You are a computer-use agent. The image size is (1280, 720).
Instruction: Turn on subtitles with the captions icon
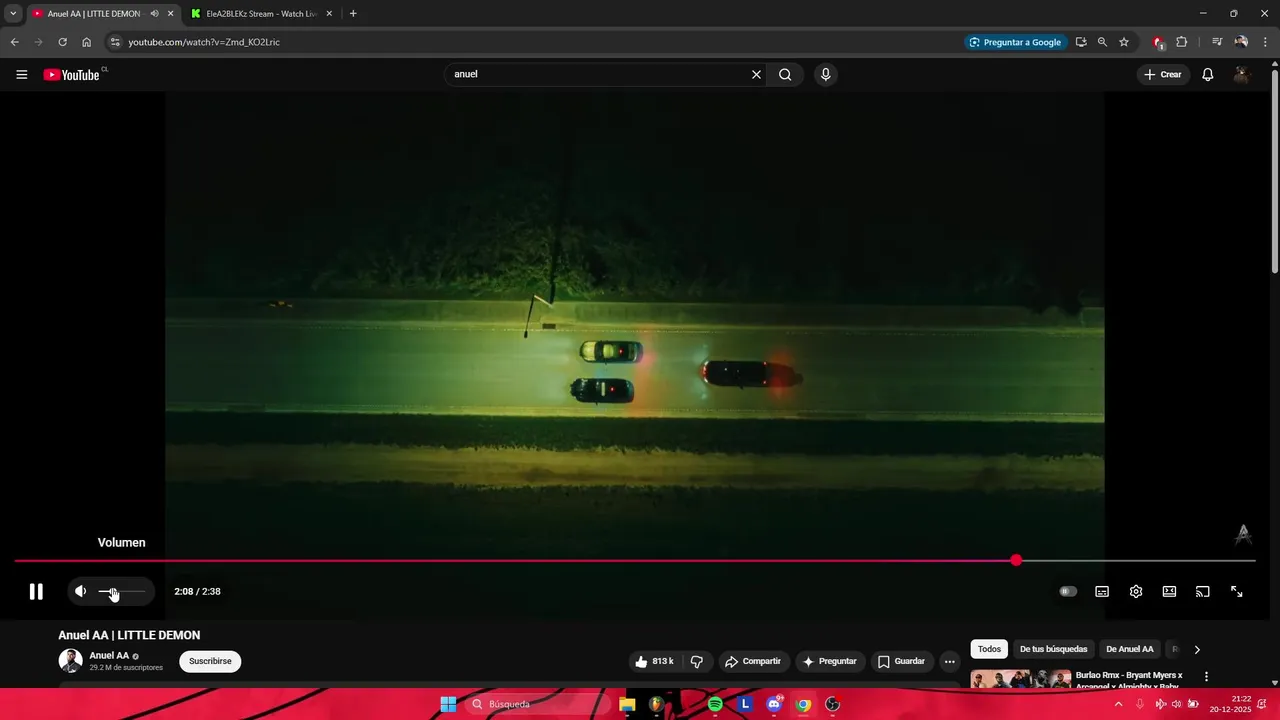click(x=1102, y=591)
